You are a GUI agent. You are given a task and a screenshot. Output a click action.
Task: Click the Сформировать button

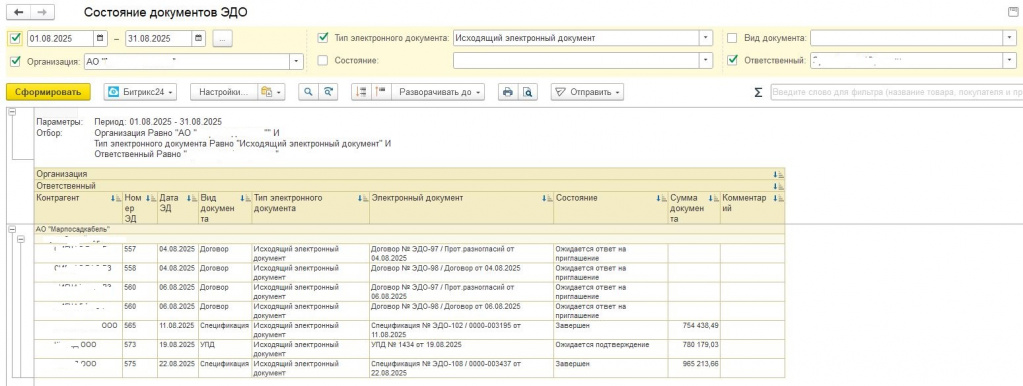pos(48,92)
